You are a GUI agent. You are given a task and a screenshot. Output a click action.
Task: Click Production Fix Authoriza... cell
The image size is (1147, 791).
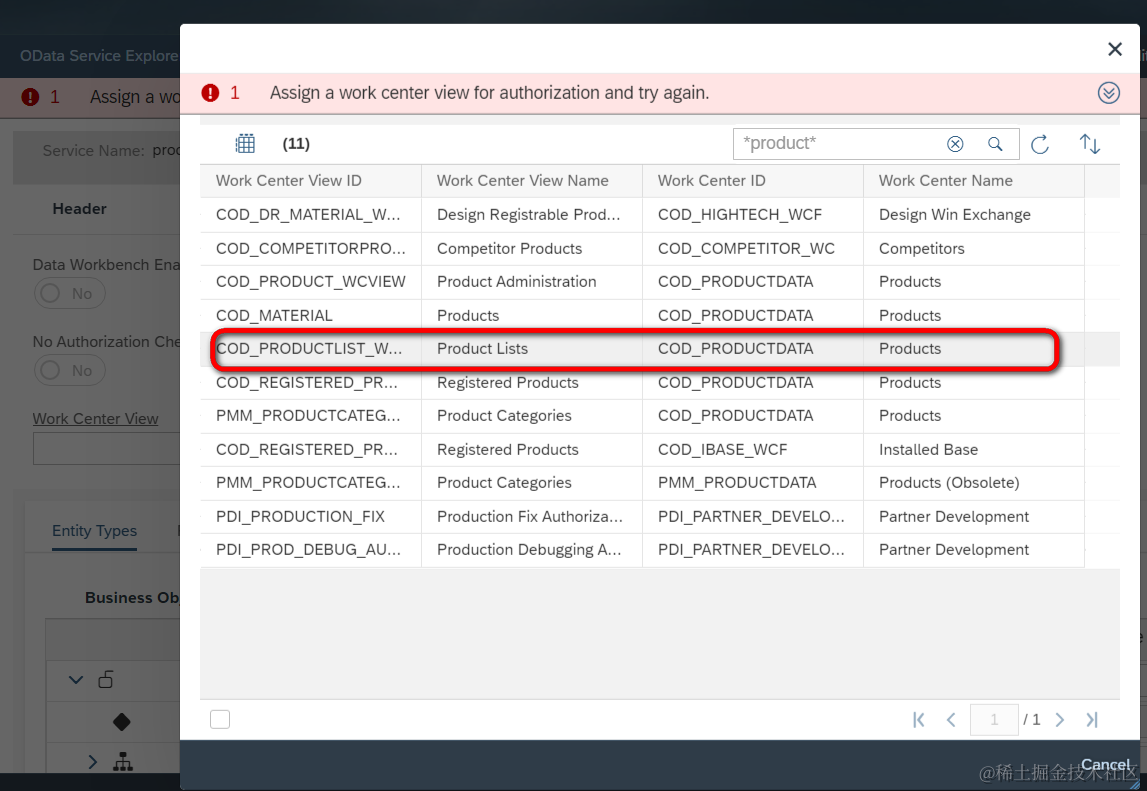point(530,517)
